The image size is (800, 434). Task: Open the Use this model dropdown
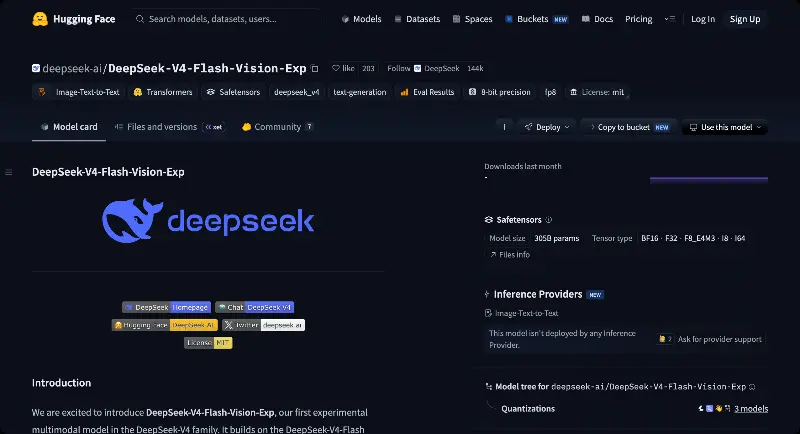tap(724, 127)
